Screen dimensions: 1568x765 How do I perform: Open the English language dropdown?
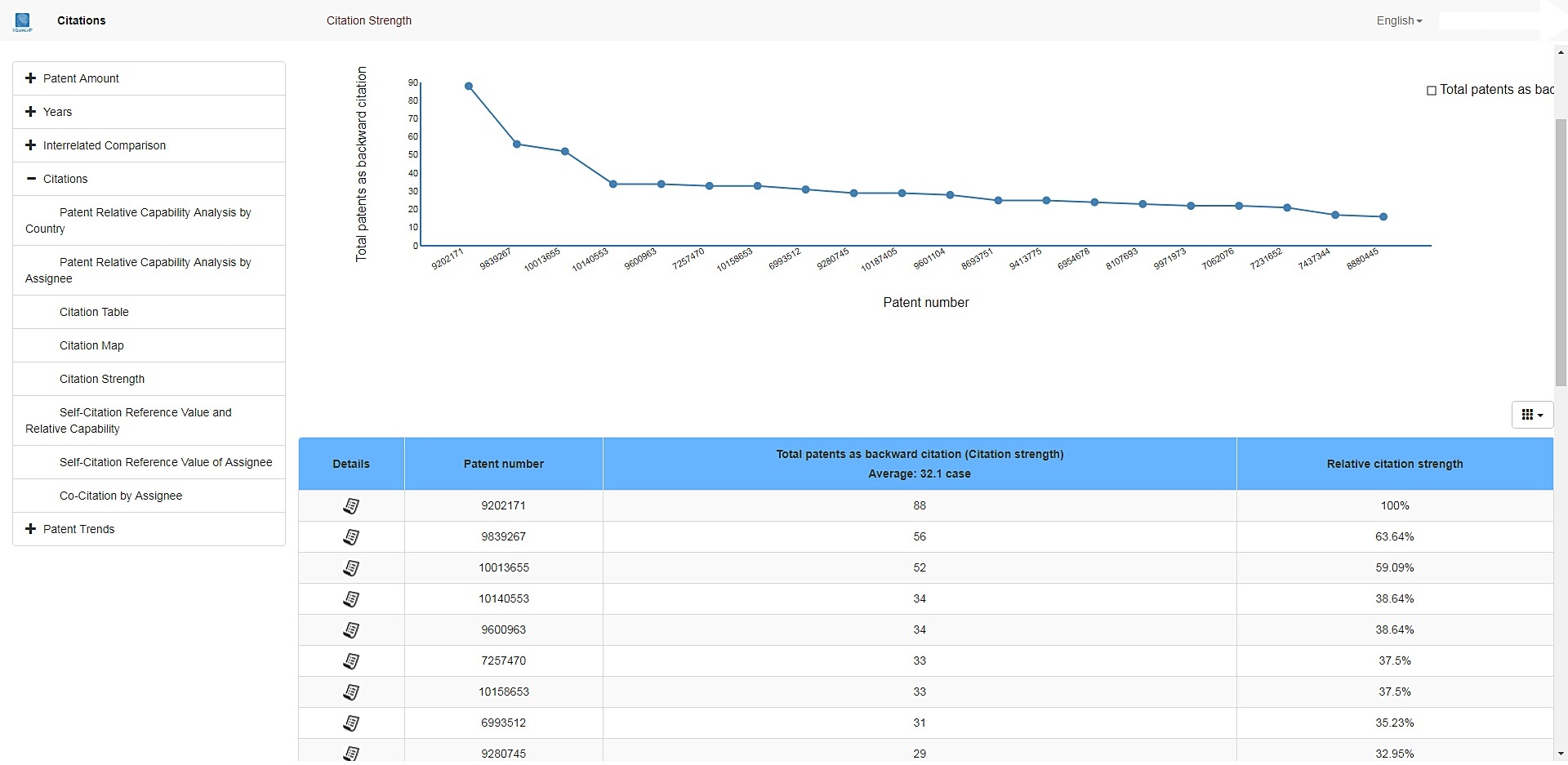click(x=1398, y=21)
